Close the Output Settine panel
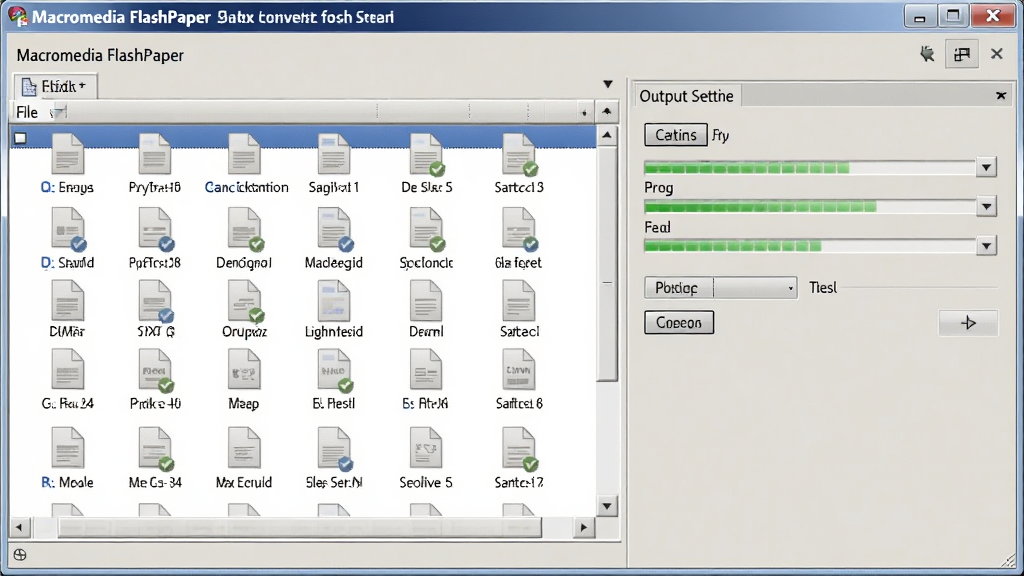 pyautogui.click(x=1001, y=96)
